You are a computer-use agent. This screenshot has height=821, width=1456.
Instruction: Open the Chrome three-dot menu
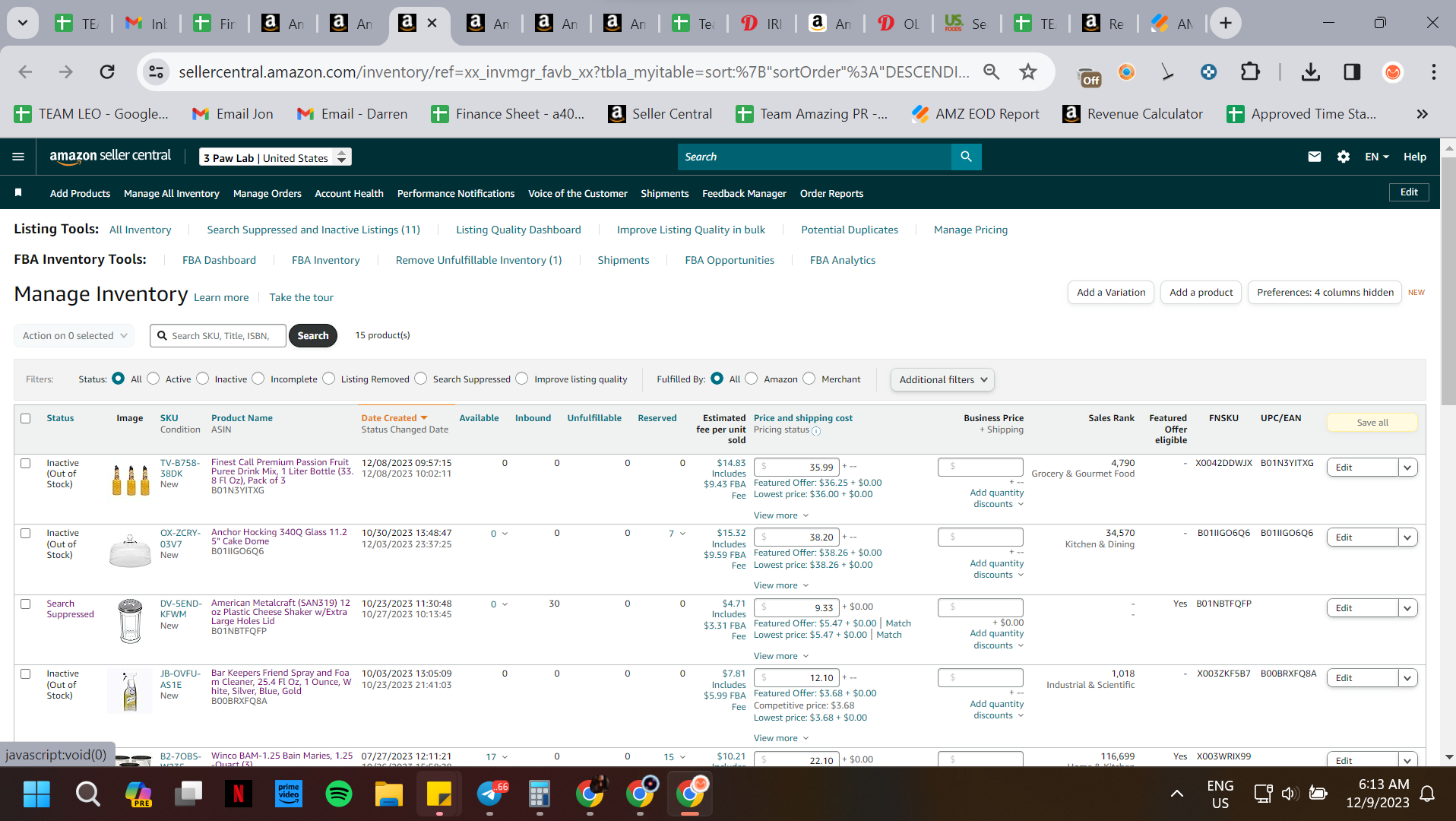1434,71
